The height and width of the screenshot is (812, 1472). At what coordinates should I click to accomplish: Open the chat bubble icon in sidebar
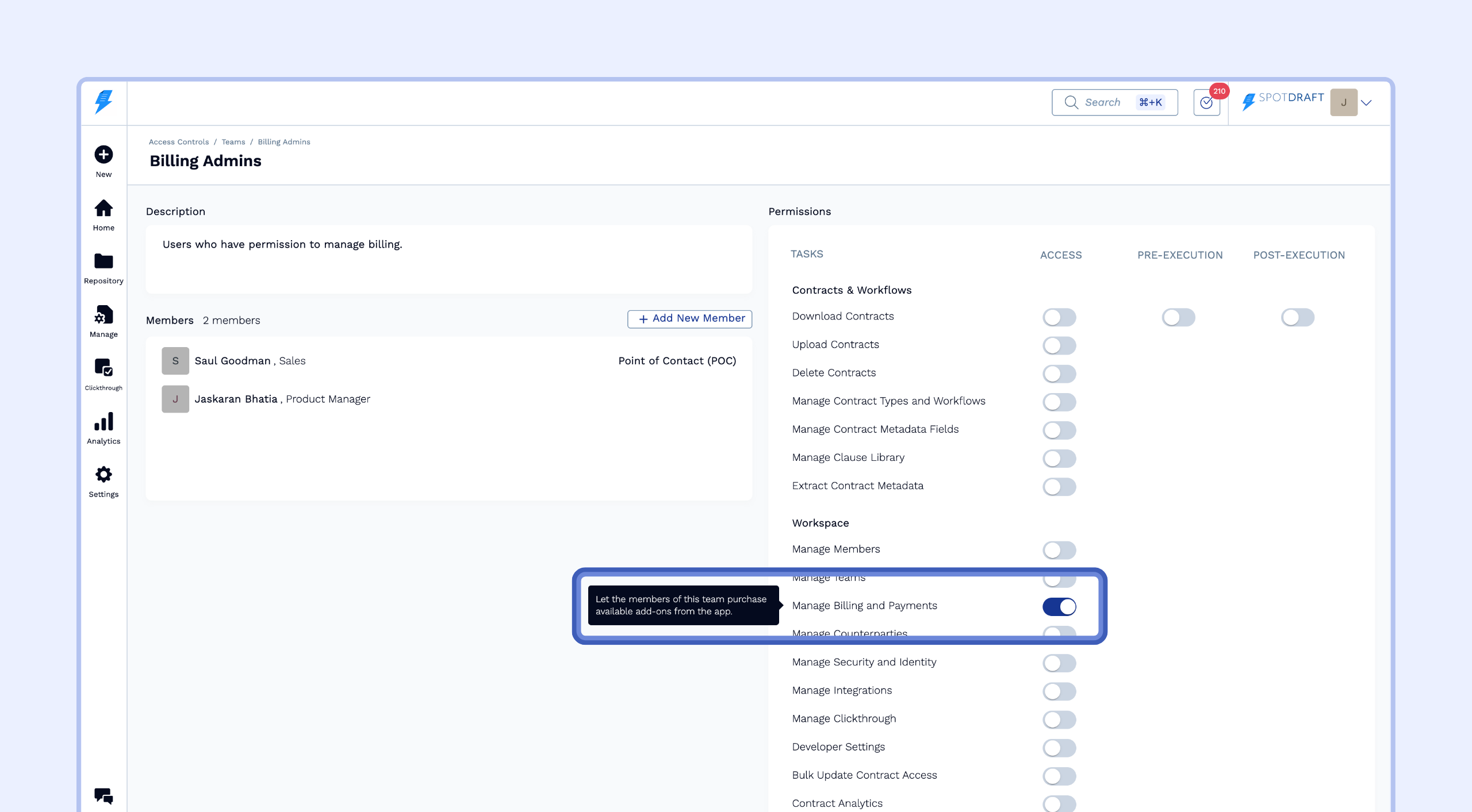tap(103, 796)
